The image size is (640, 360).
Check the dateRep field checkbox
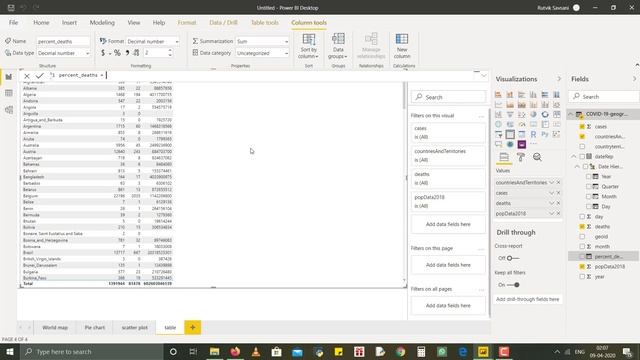tap(582, 156)
